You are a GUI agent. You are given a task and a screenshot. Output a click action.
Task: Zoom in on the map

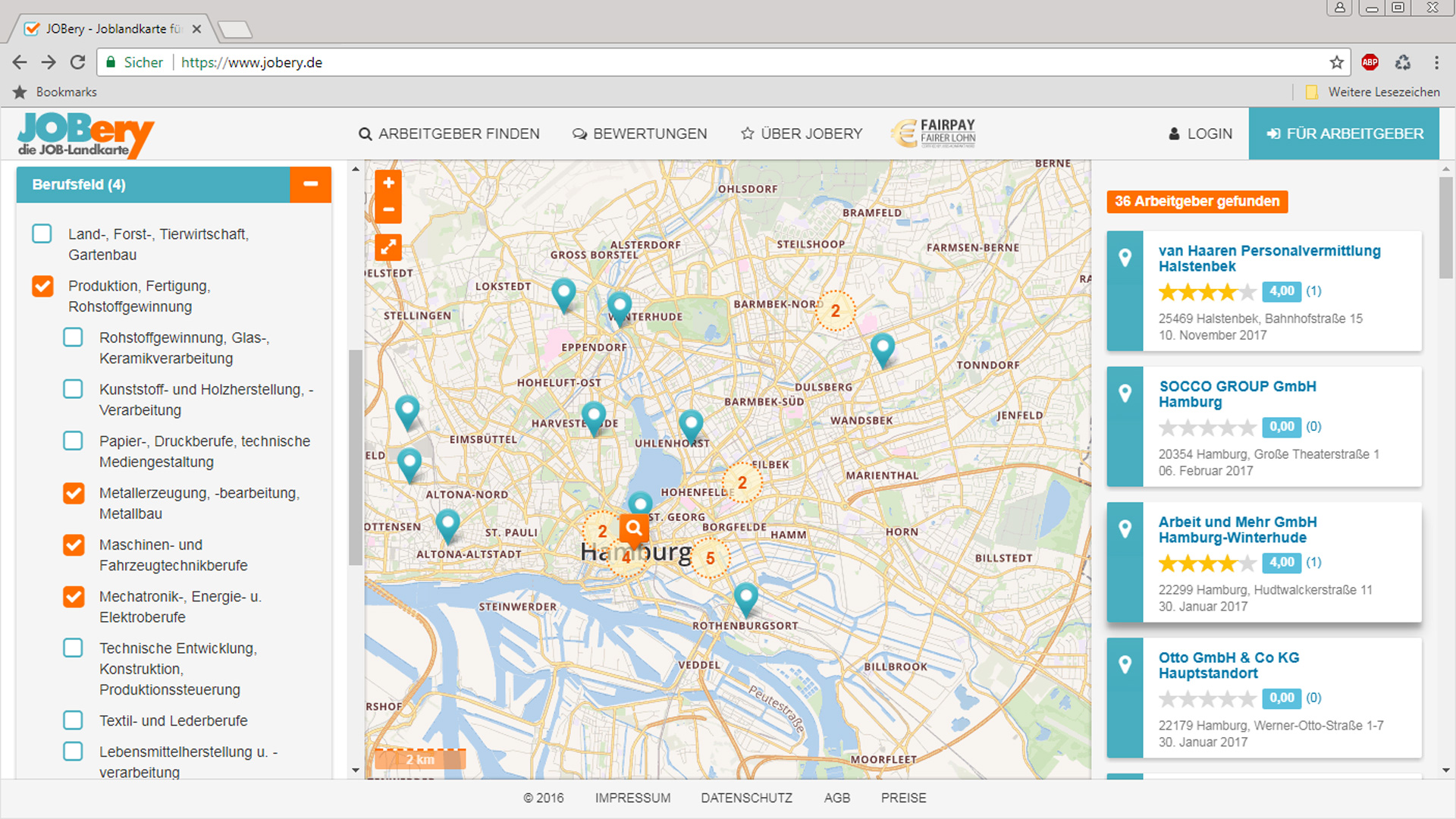coord(388,183)
